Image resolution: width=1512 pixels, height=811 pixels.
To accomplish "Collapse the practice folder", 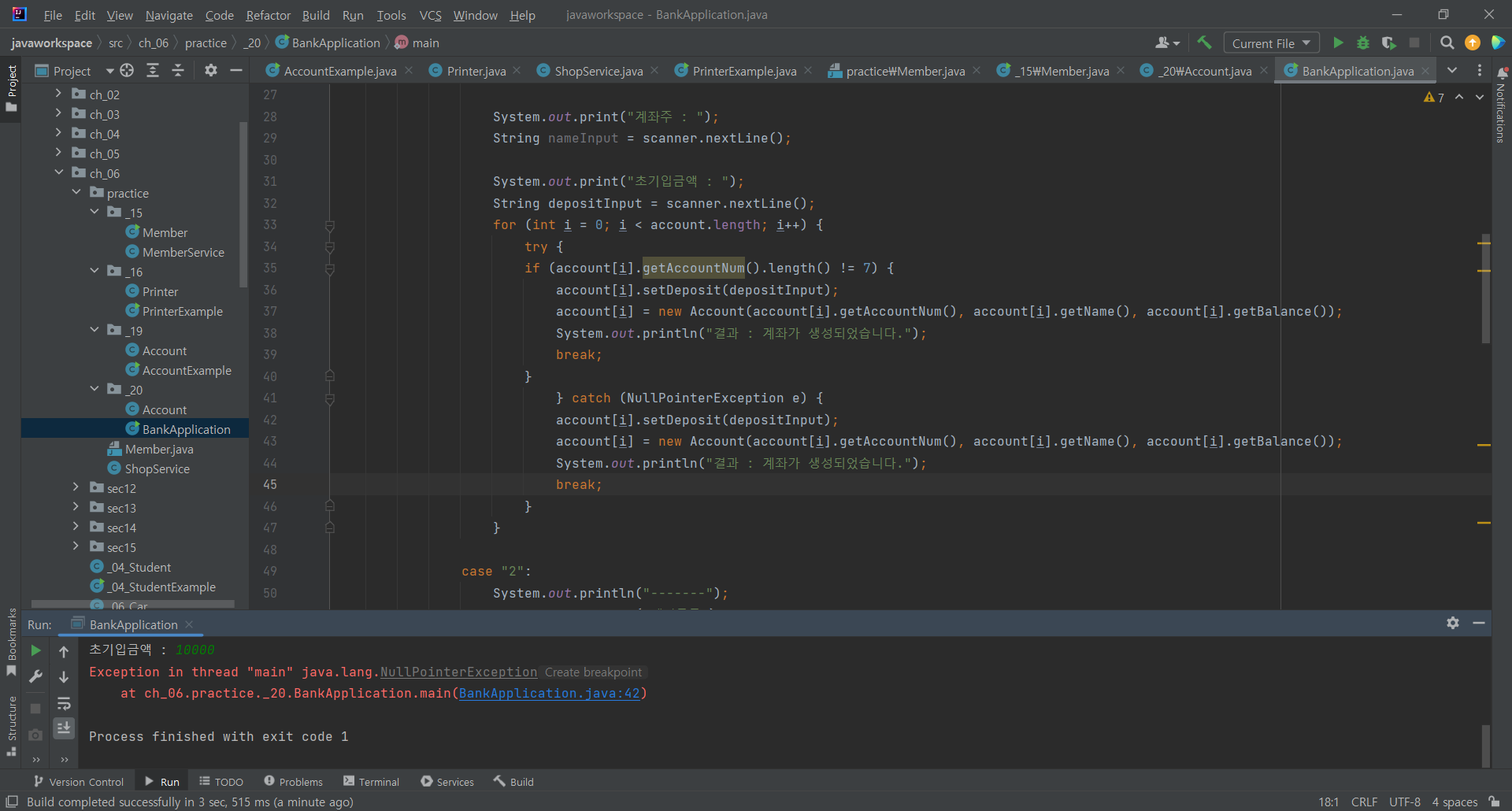I will 76,191.
